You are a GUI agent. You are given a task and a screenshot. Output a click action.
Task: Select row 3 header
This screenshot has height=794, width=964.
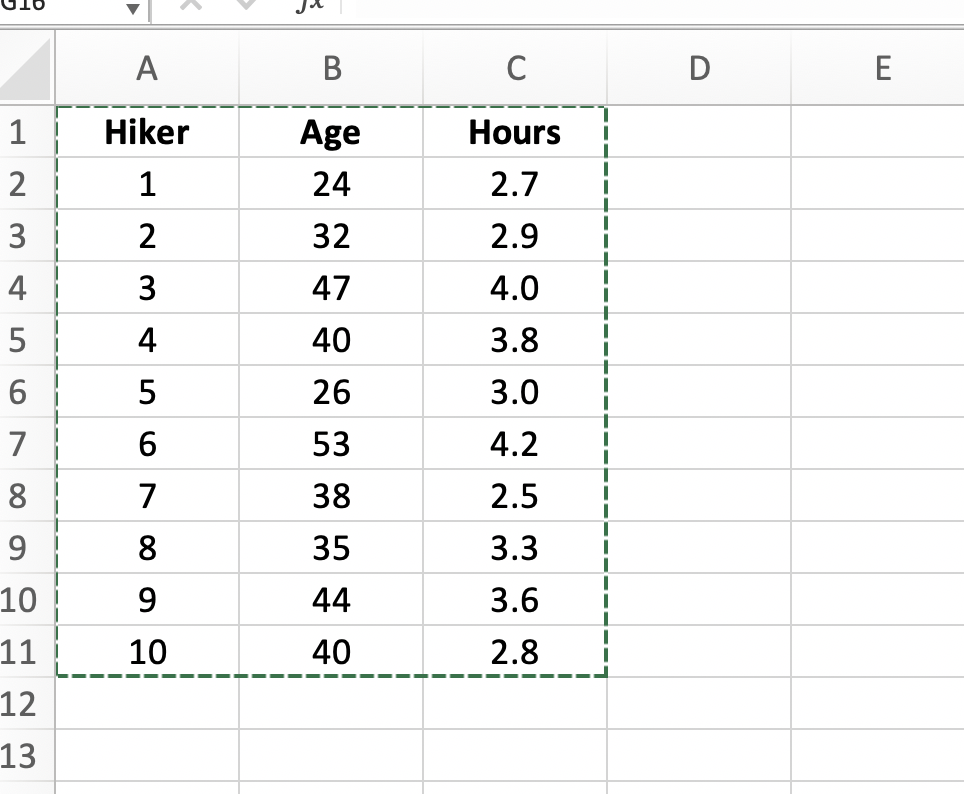pyautogui.click(x=27, y=236)
